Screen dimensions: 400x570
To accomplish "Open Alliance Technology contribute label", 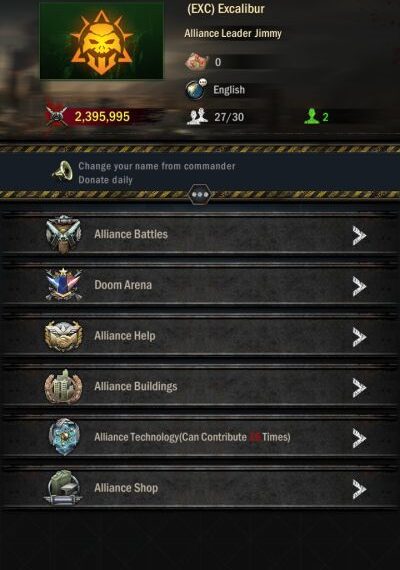I will 192,437.
